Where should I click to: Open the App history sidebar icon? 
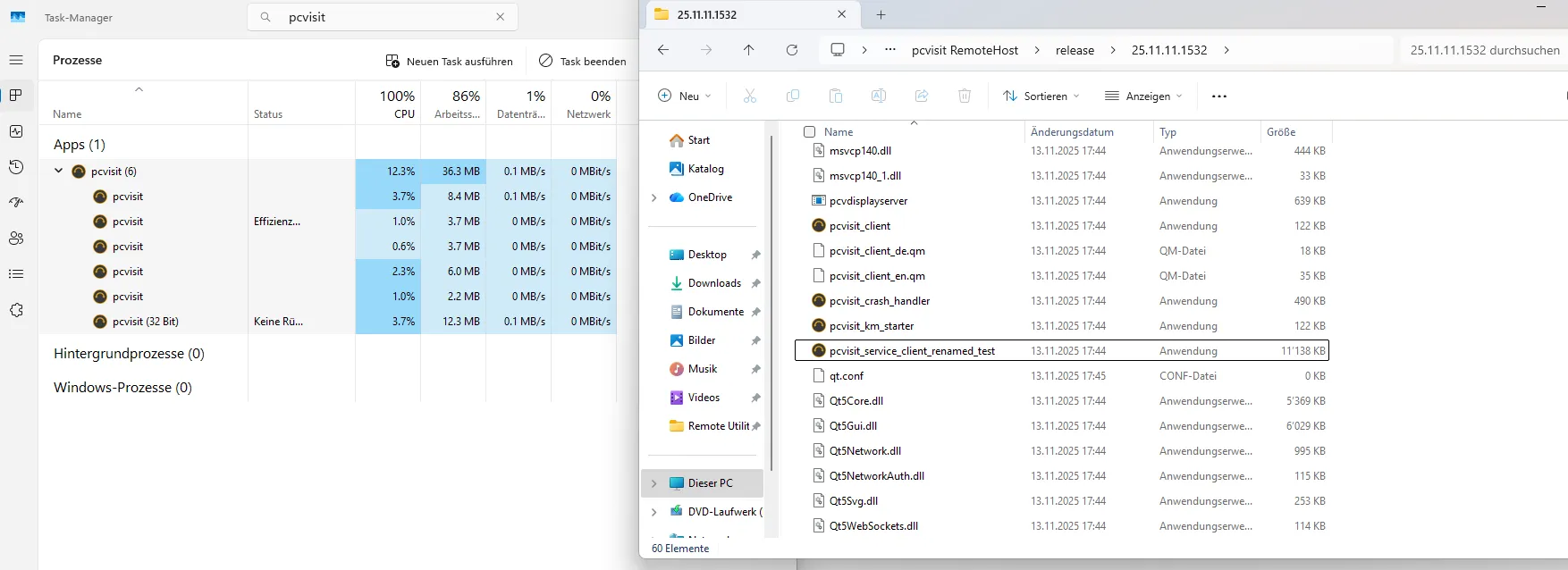click(x=16, y=167)
